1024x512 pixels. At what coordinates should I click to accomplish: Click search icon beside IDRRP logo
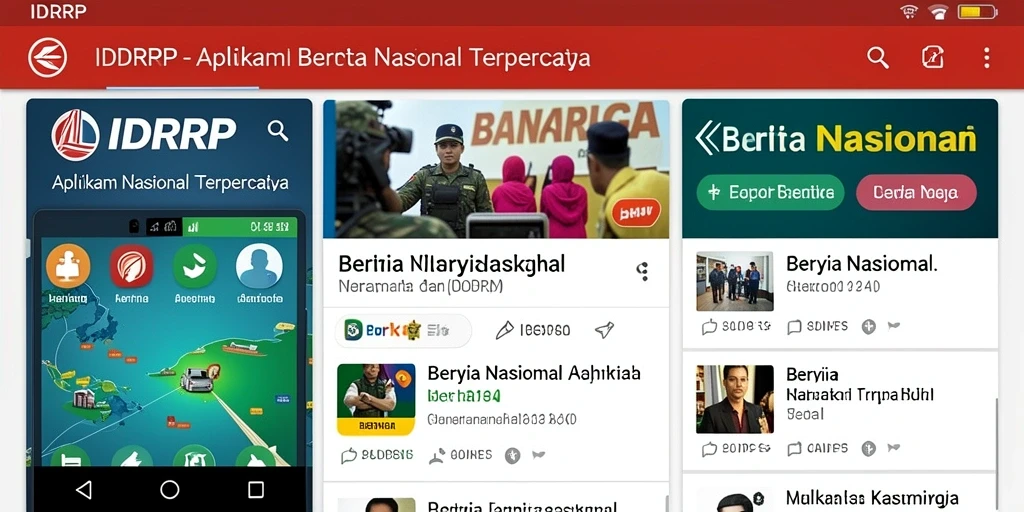click(278, 131)
